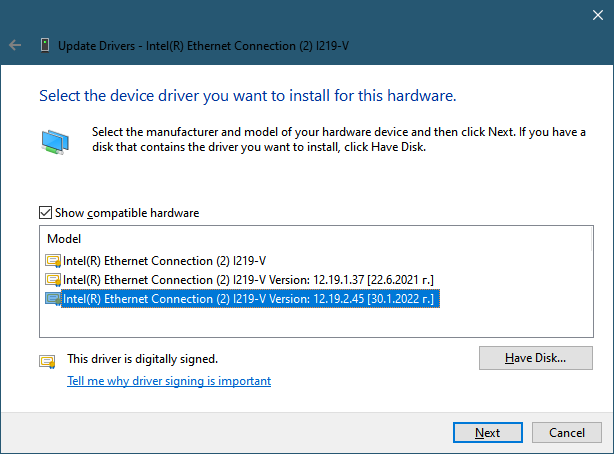Click certificate icon of first I219-V row

[53, 261]
